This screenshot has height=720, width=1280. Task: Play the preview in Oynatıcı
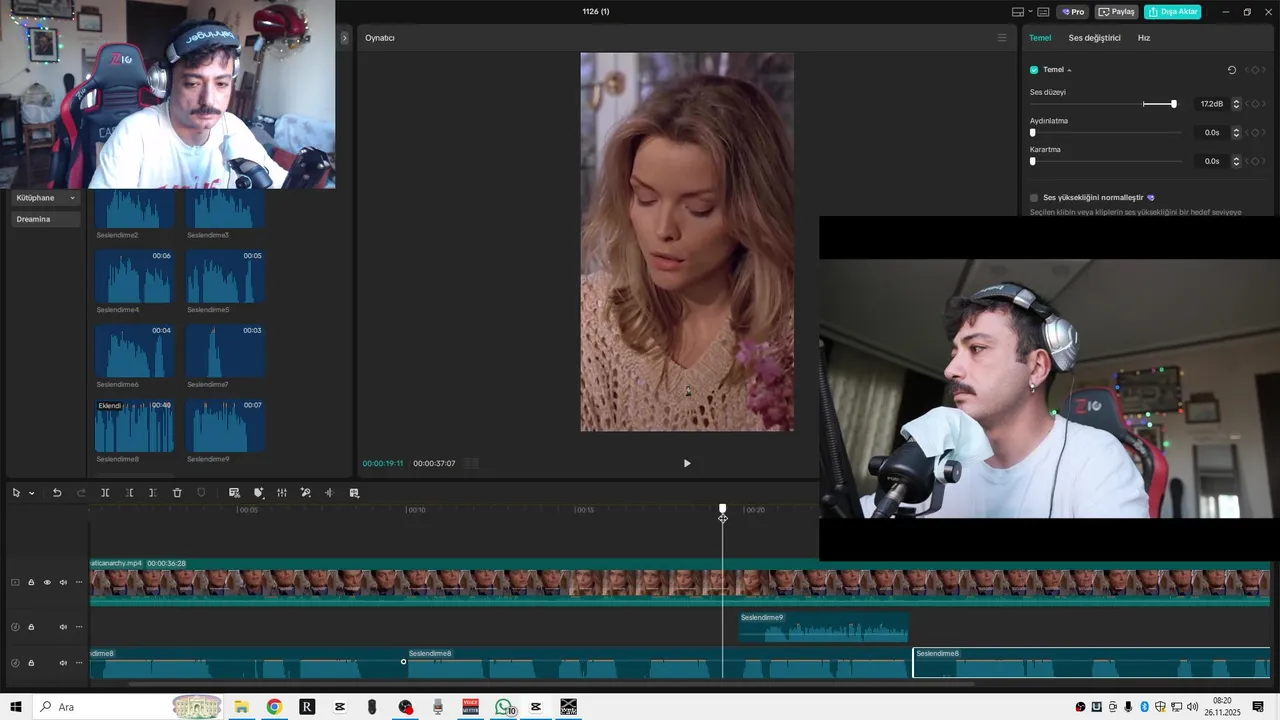687,463
